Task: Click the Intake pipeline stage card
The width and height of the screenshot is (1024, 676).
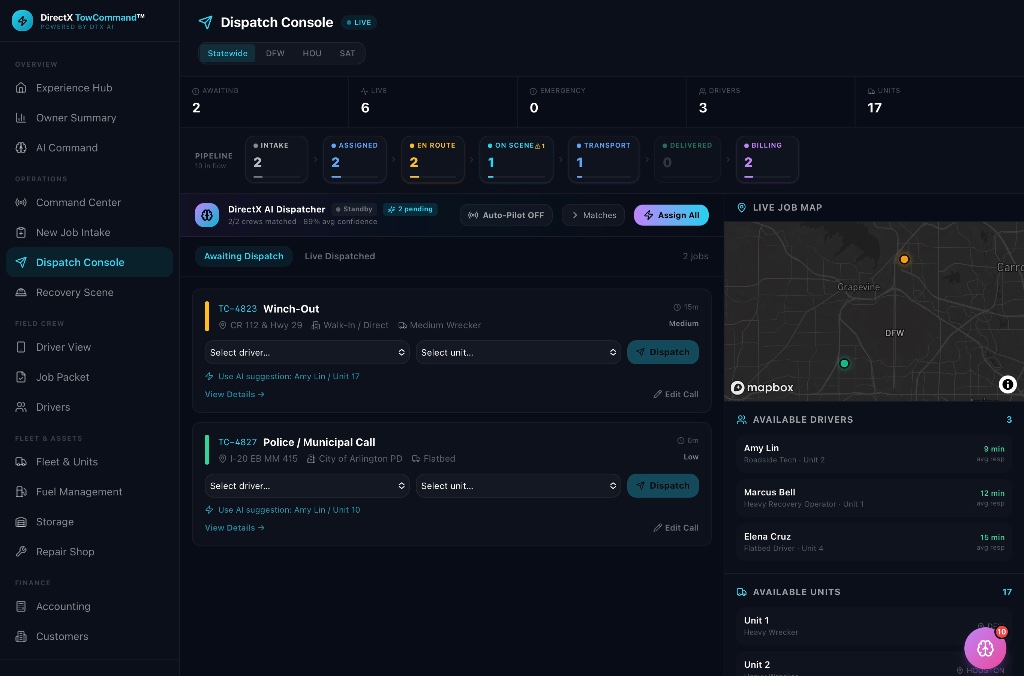Action: click(x=277, y=159)
